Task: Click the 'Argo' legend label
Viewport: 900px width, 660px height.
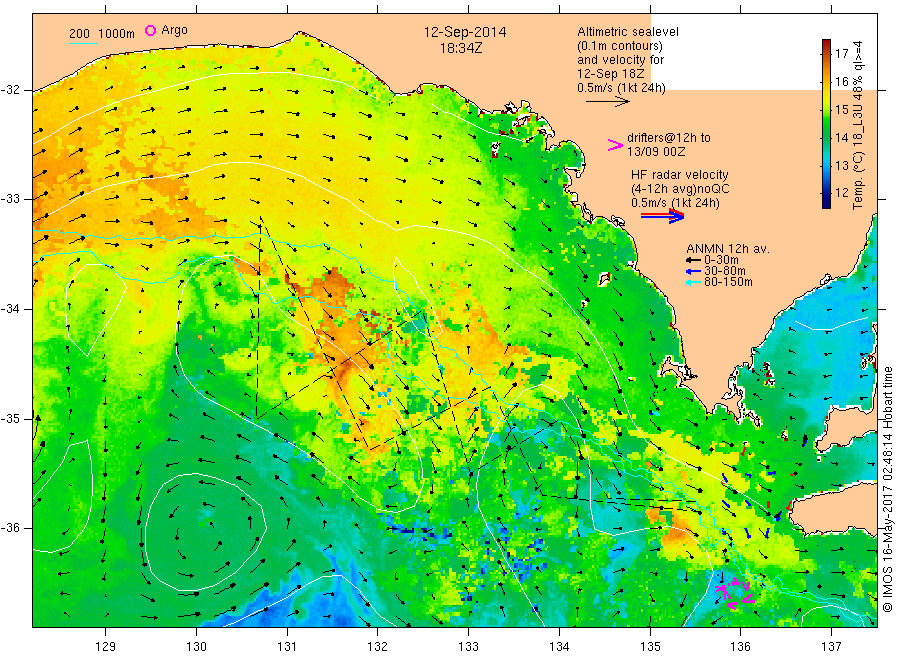Action: tap(174, 30)
